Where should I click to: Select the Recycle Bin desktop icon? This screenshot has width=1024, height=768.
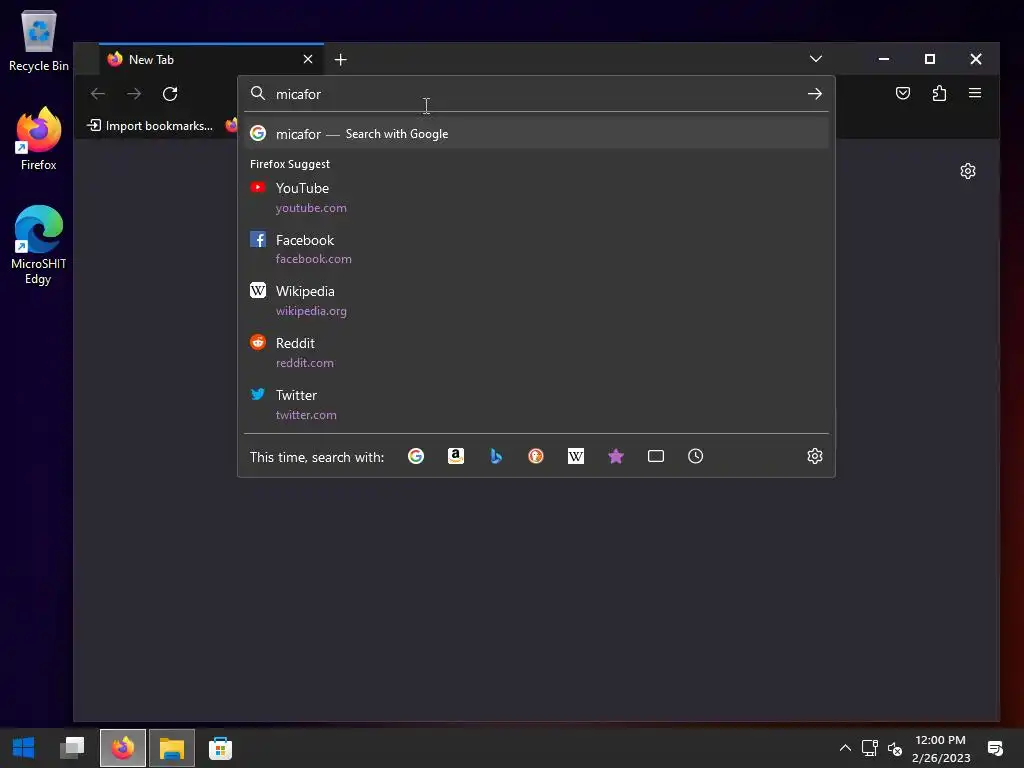(39, 40)
